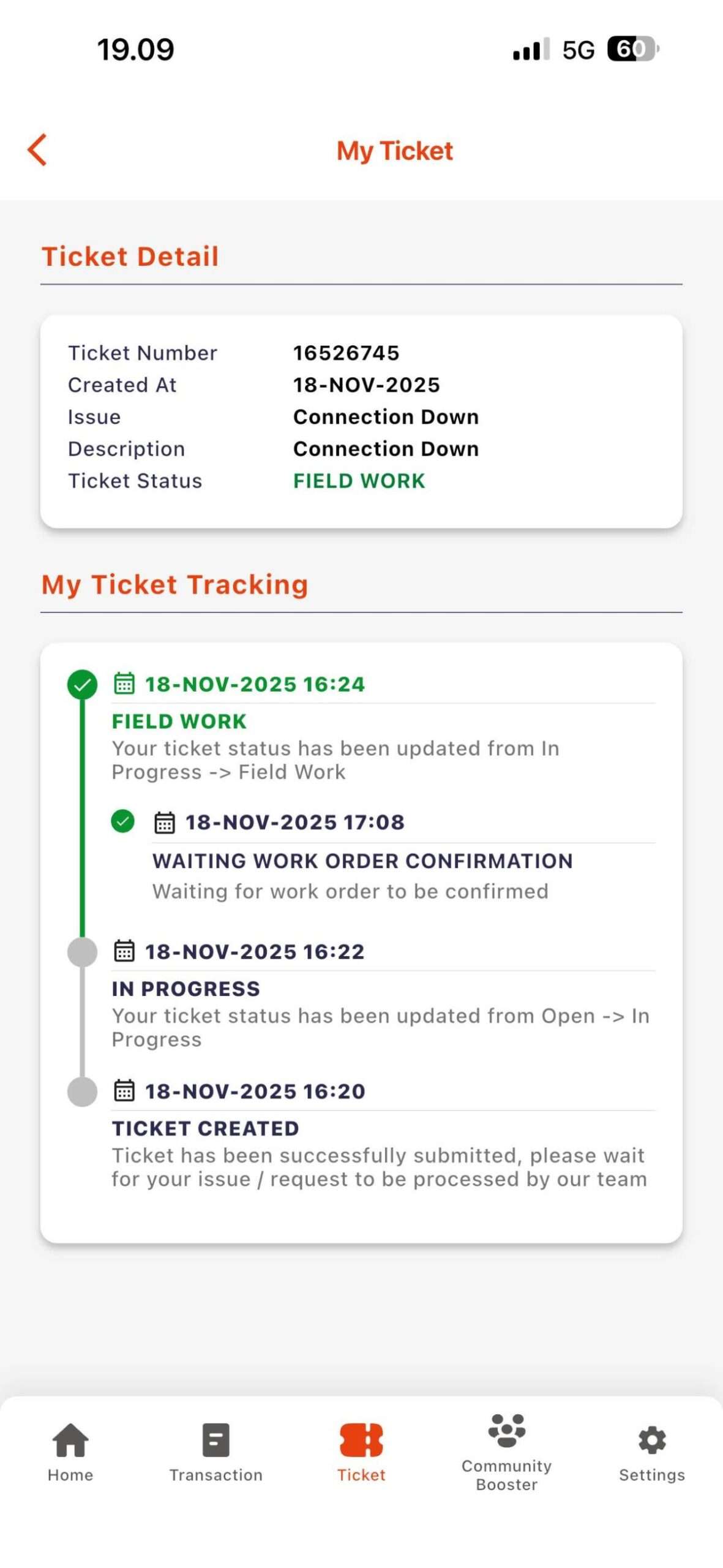Open the Transaction tab

tap(215, 1451)
